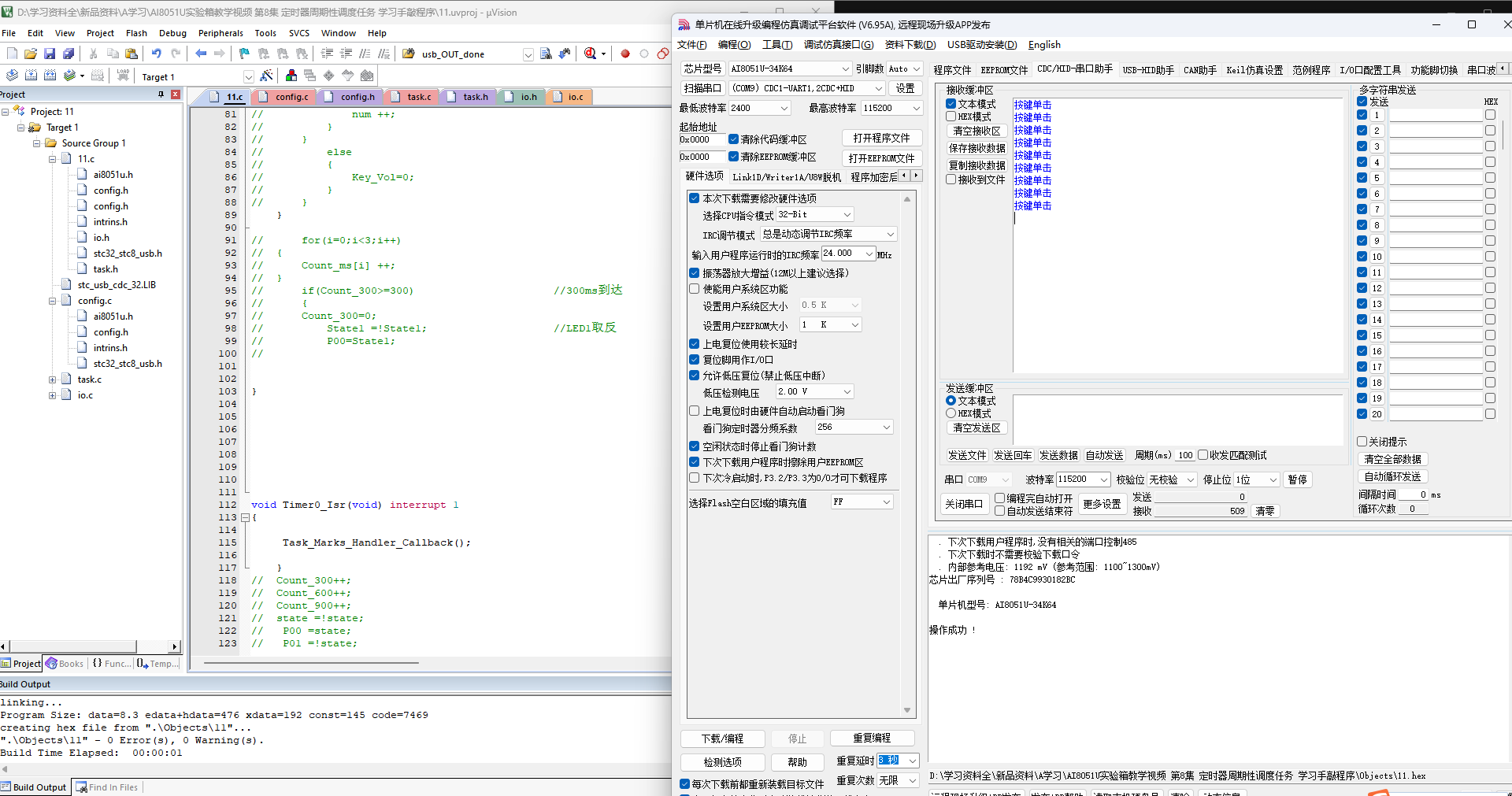Open the Peripherals menu
Image resolution: width=1512 pixels, height=796 pixels.
[x=220, y=33]
